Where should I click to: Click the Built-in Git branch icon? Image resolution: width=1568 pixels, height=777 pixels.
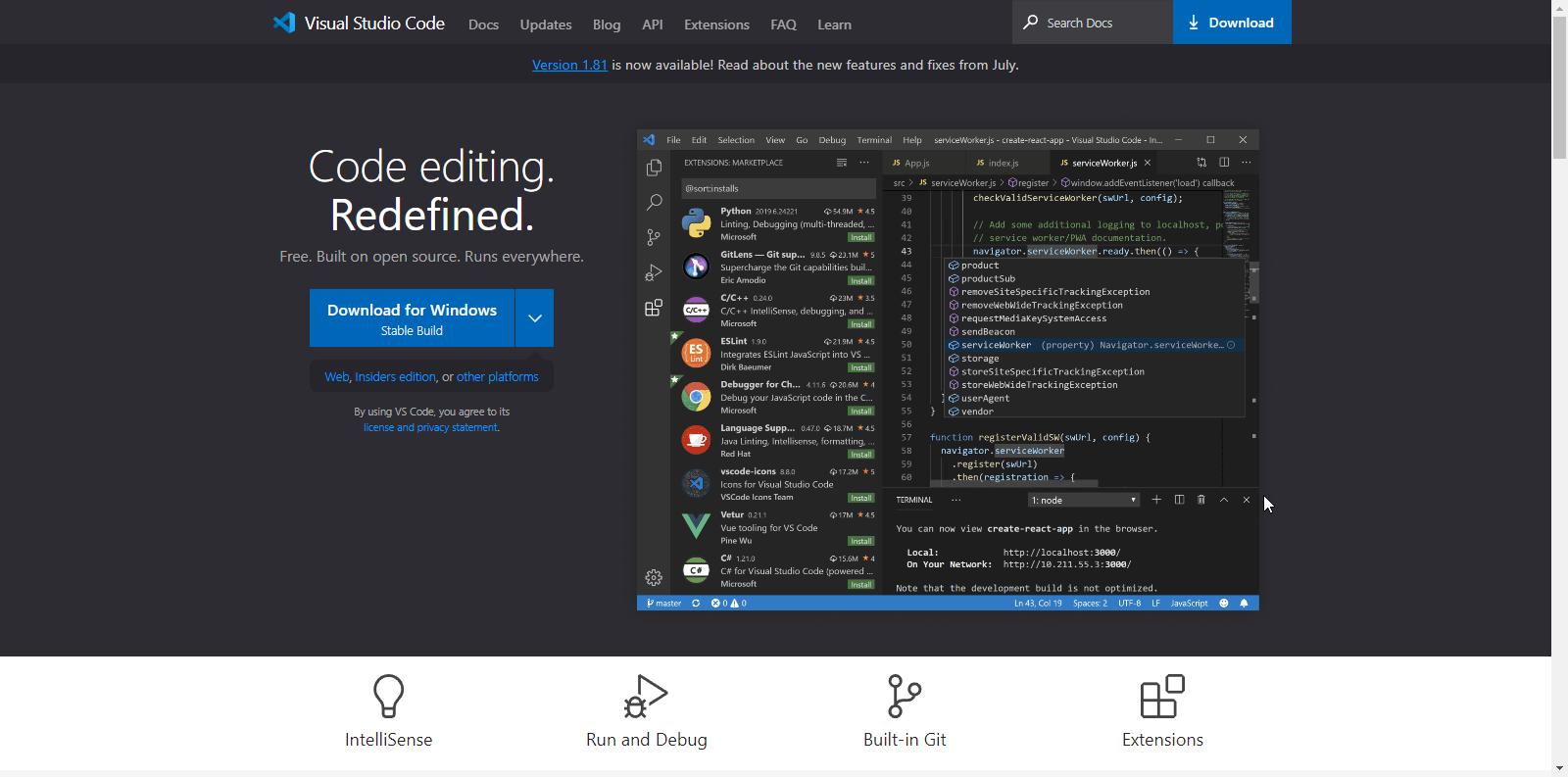(x=905, y=696)
